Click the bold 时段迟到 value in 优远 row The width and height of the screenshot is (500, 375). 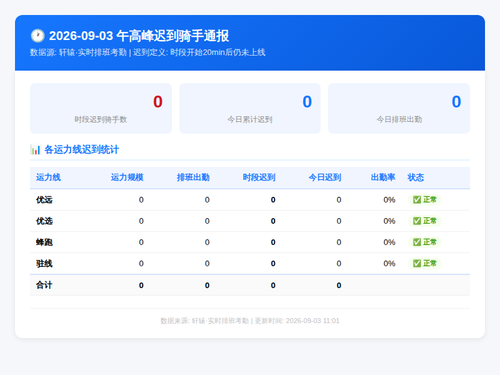pyautogui.click(x=273, y=200)
